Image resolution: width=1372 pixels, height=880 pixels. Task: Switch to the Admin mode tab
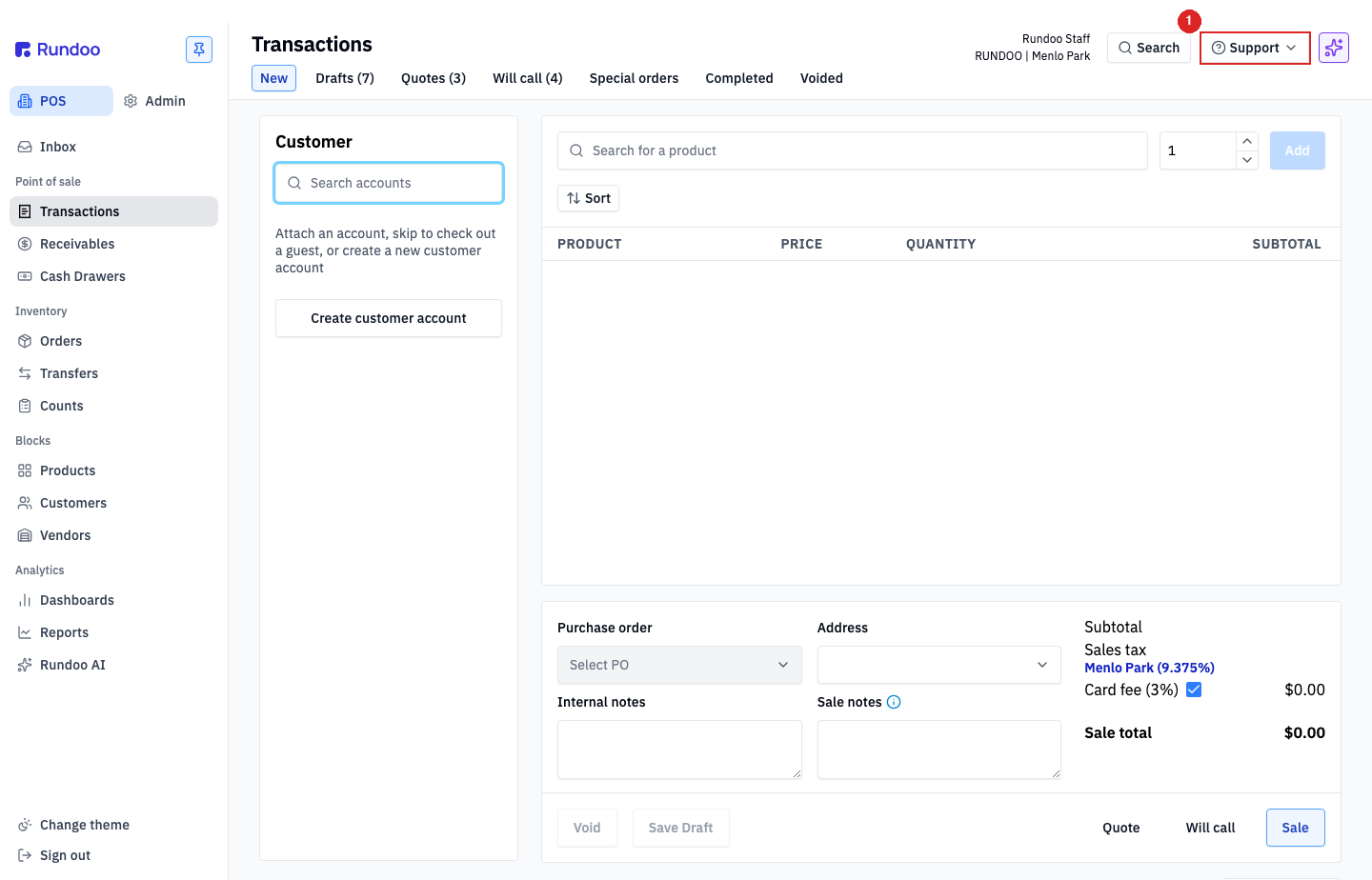[x=154, y=101]
